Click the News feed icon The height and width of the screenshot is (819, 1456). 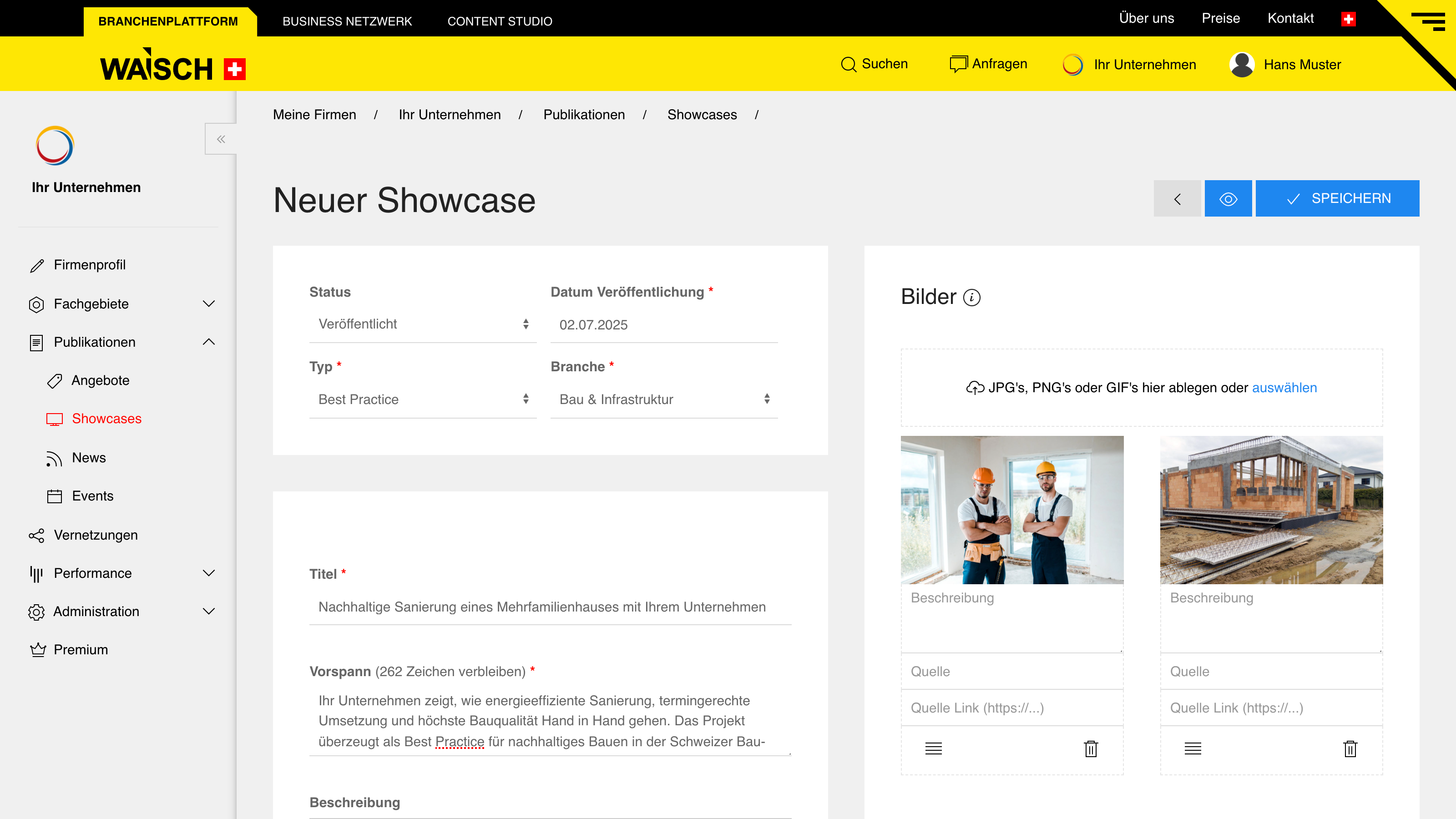54,458
